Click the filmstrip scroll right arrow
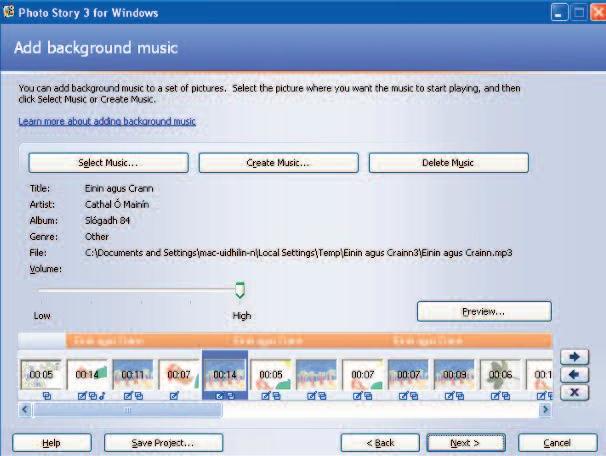606x456 pixels. click(x=545, y=409)
